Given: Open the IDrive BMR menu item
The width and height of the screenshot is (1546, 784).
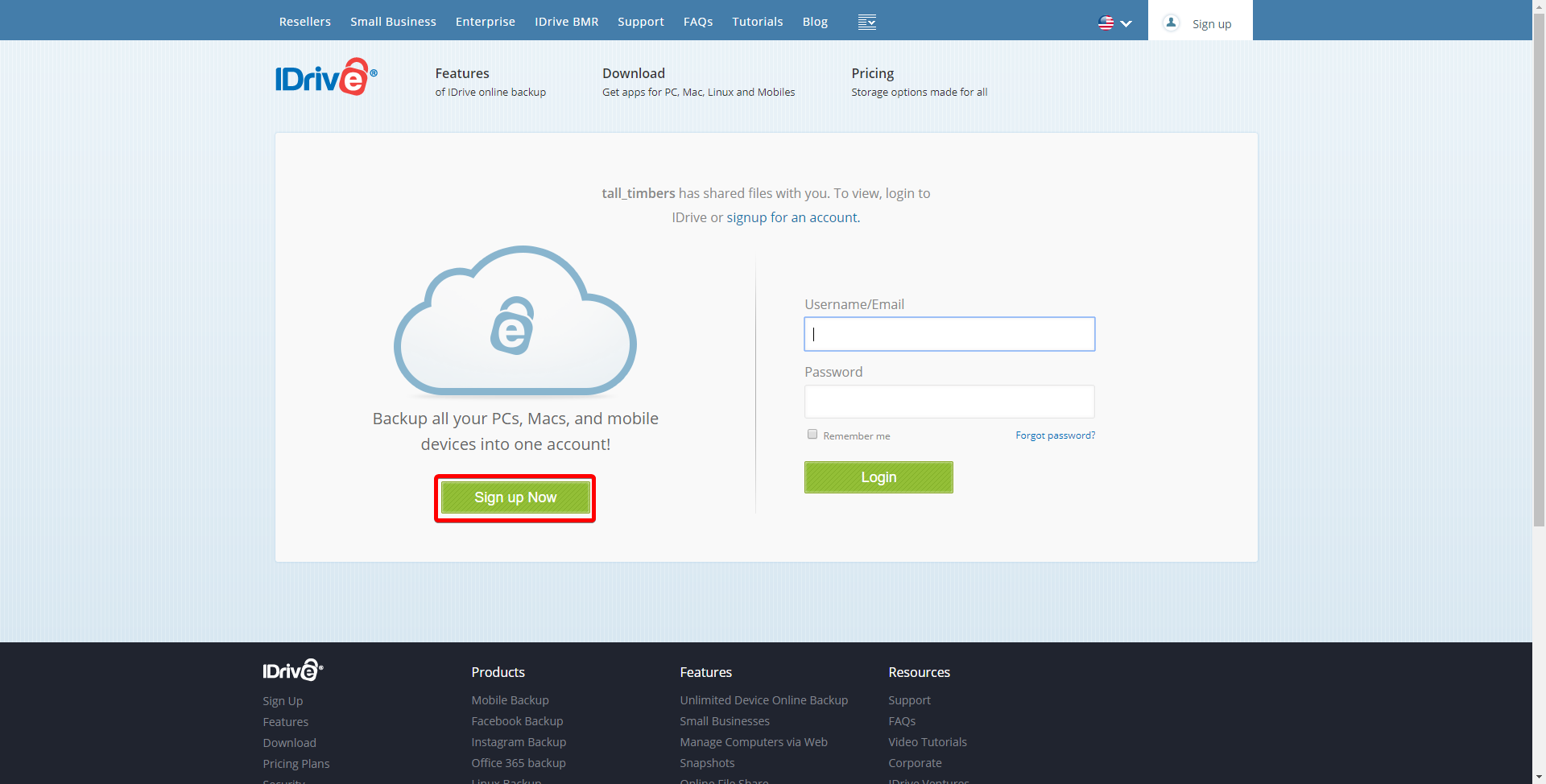Looking at the screenshot, I should (567, 22).
